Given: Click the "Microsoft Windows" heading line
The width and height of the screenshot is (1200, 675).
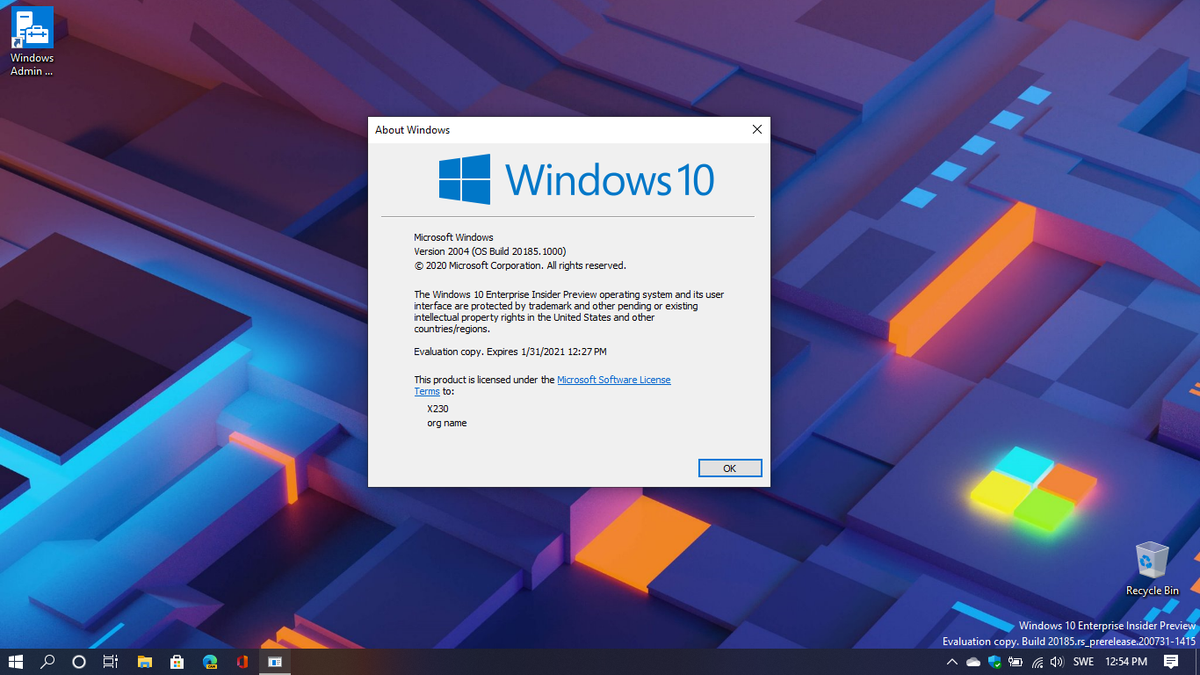Looking at the screenshot, I should (x=454, y=237).
